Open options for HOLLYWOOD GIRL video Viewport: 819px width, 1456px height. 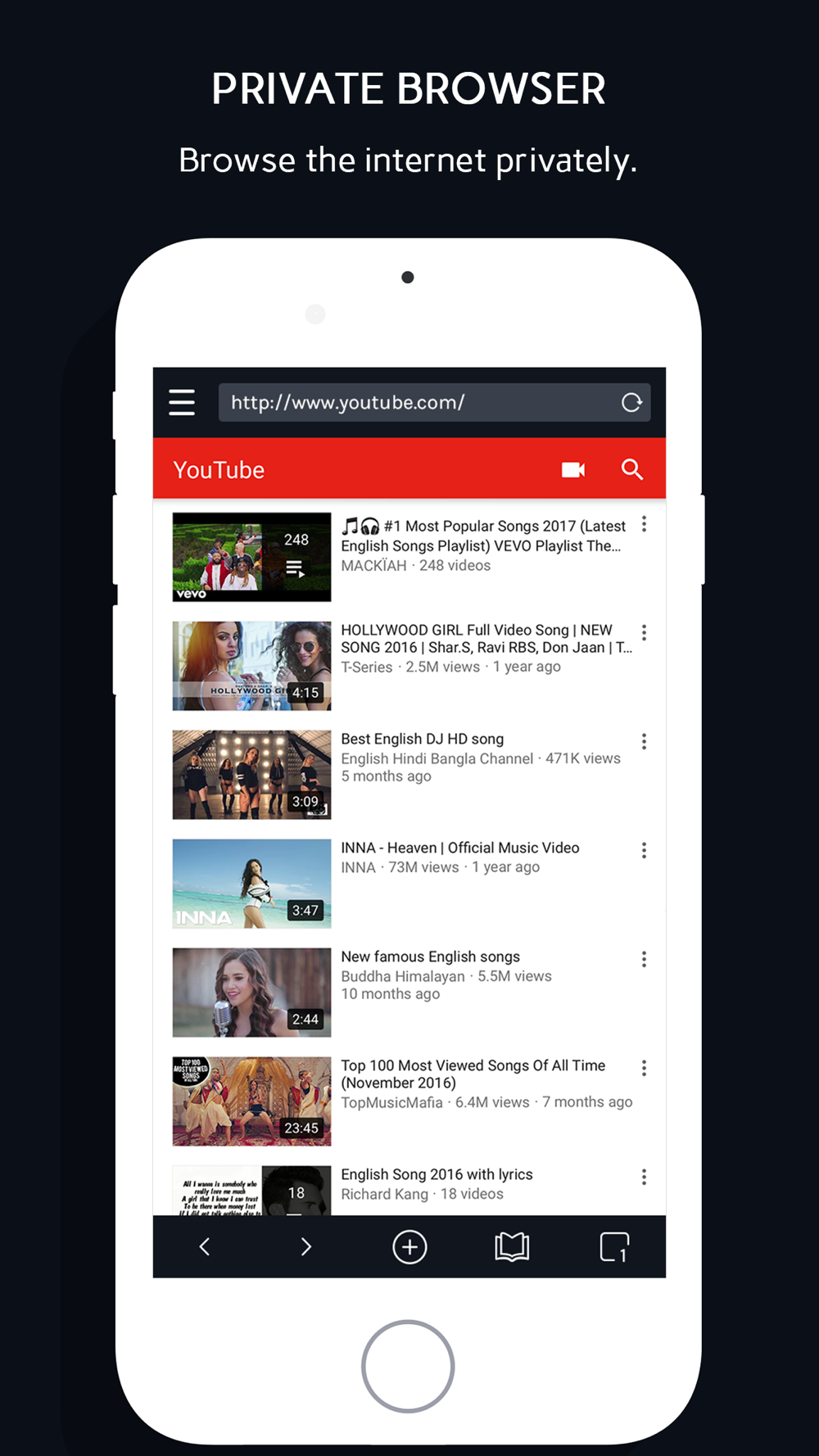tap(645, 632)
